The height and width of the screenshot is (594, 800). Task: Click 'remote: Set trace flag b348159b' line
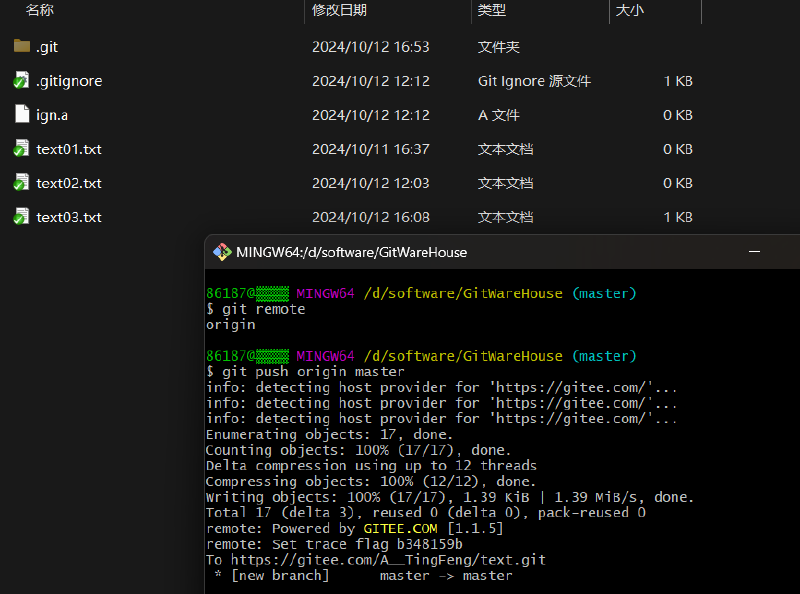coord(334,544)
